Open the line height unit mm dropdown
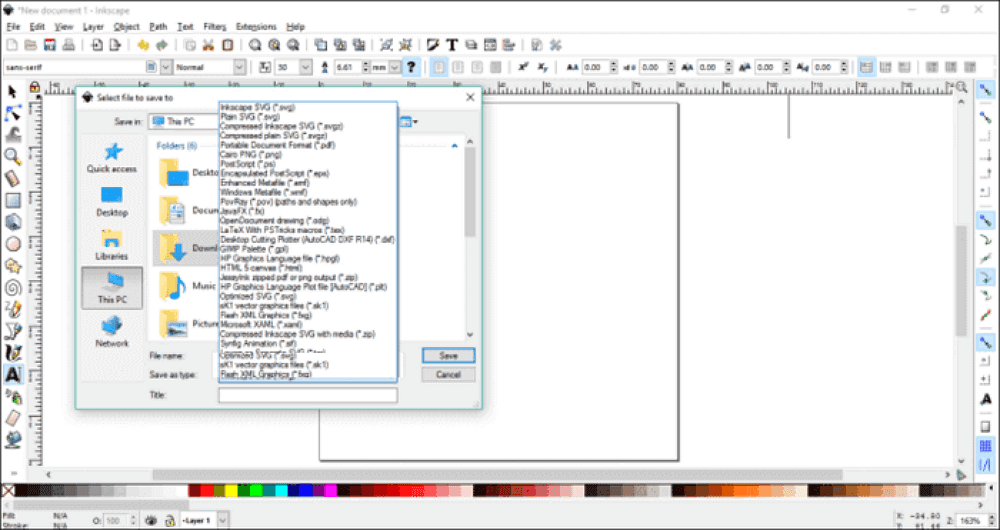This screenshot has height=530, width=1000. 395,67
